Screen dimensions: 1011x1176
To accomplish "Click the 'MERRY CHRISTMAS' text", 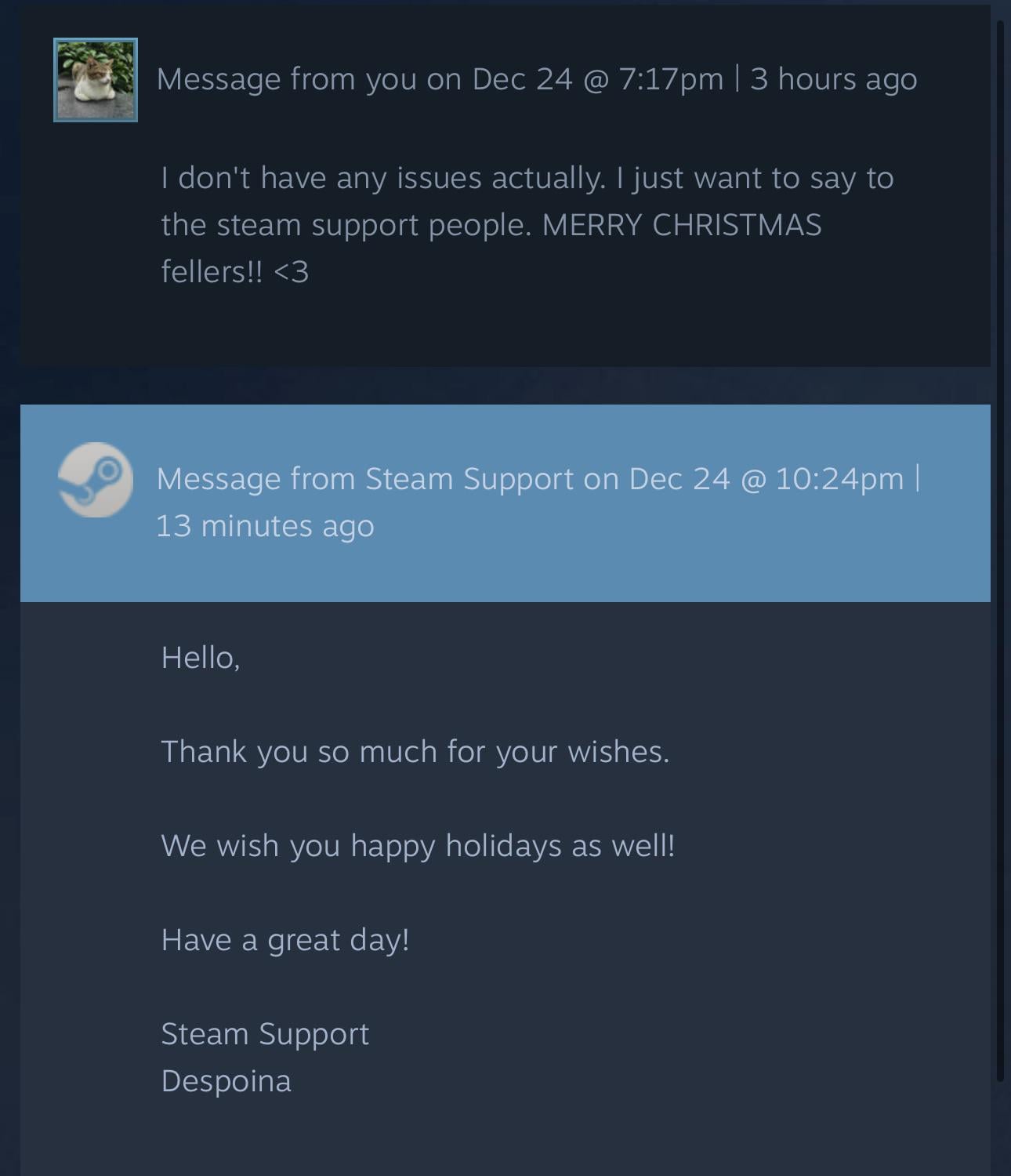I will pos(682,225).
